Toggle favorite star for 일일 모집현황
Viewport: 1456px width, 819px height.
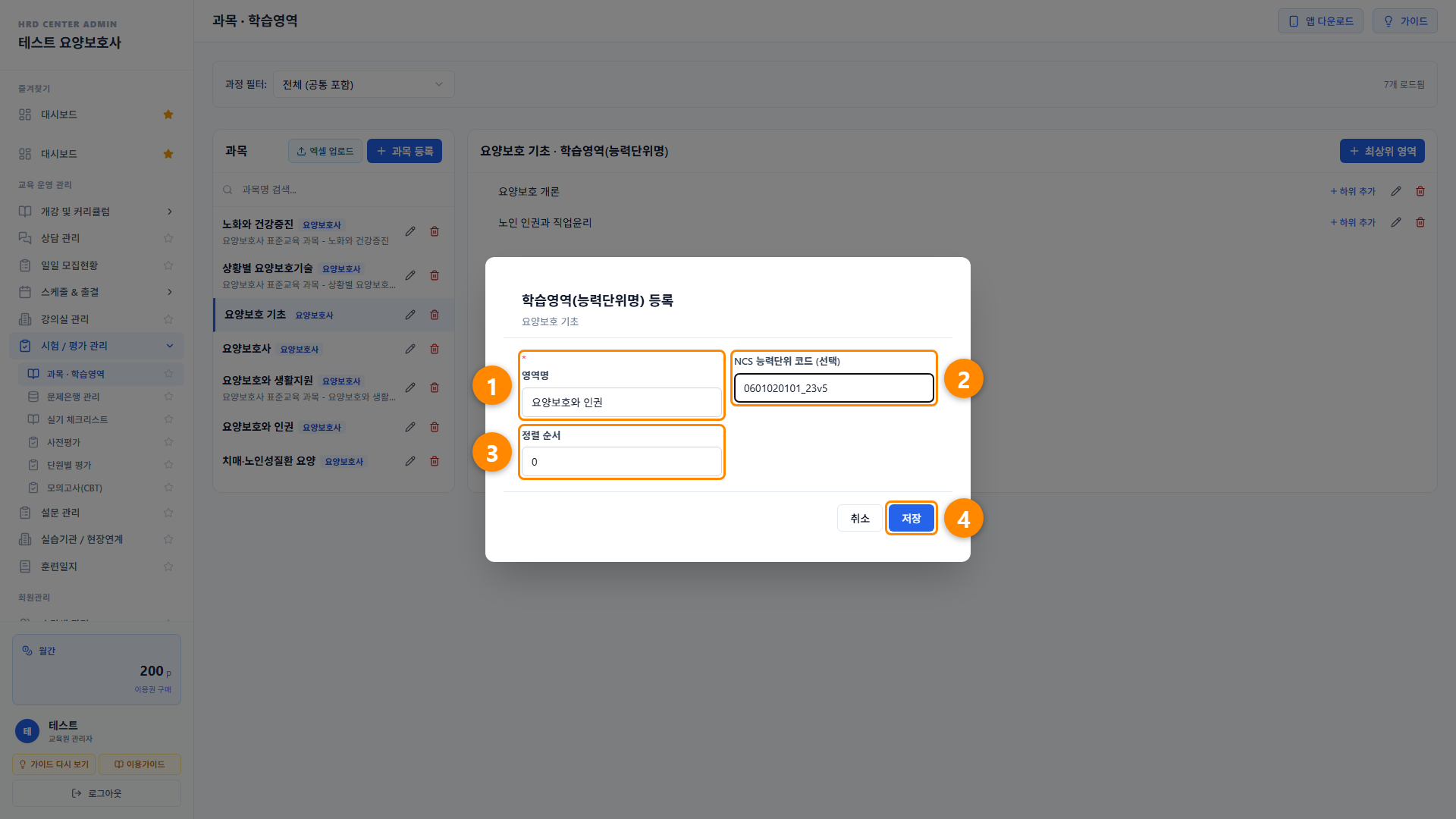coord(168,265)
